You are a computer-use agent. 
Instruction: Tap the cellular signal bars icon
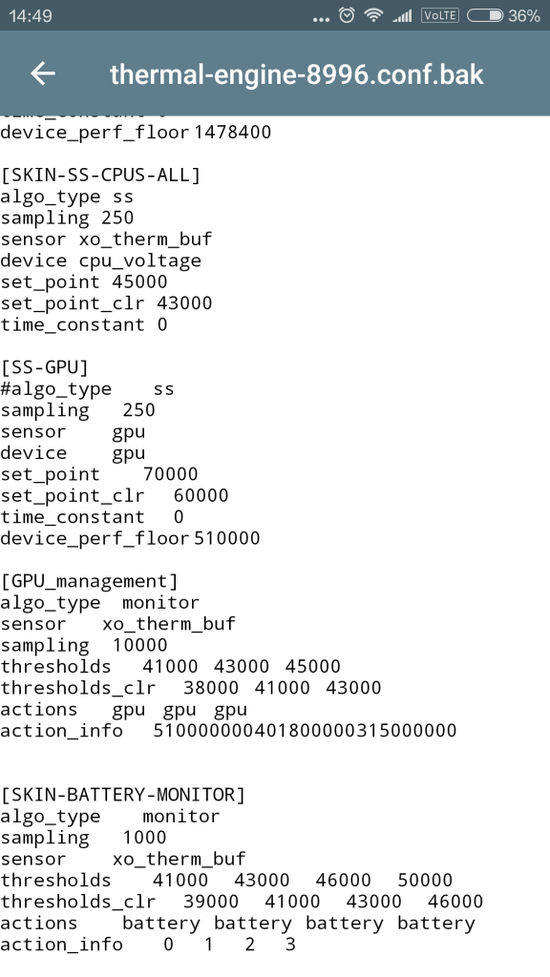tap(402, 16)
